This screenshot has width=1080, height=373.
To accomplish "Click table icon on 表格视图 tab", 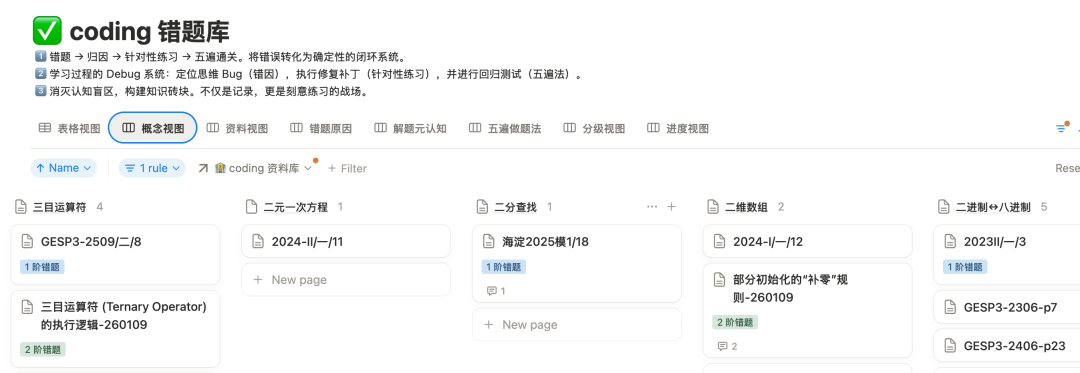I will pyautogui.click(x=45, y=128).
